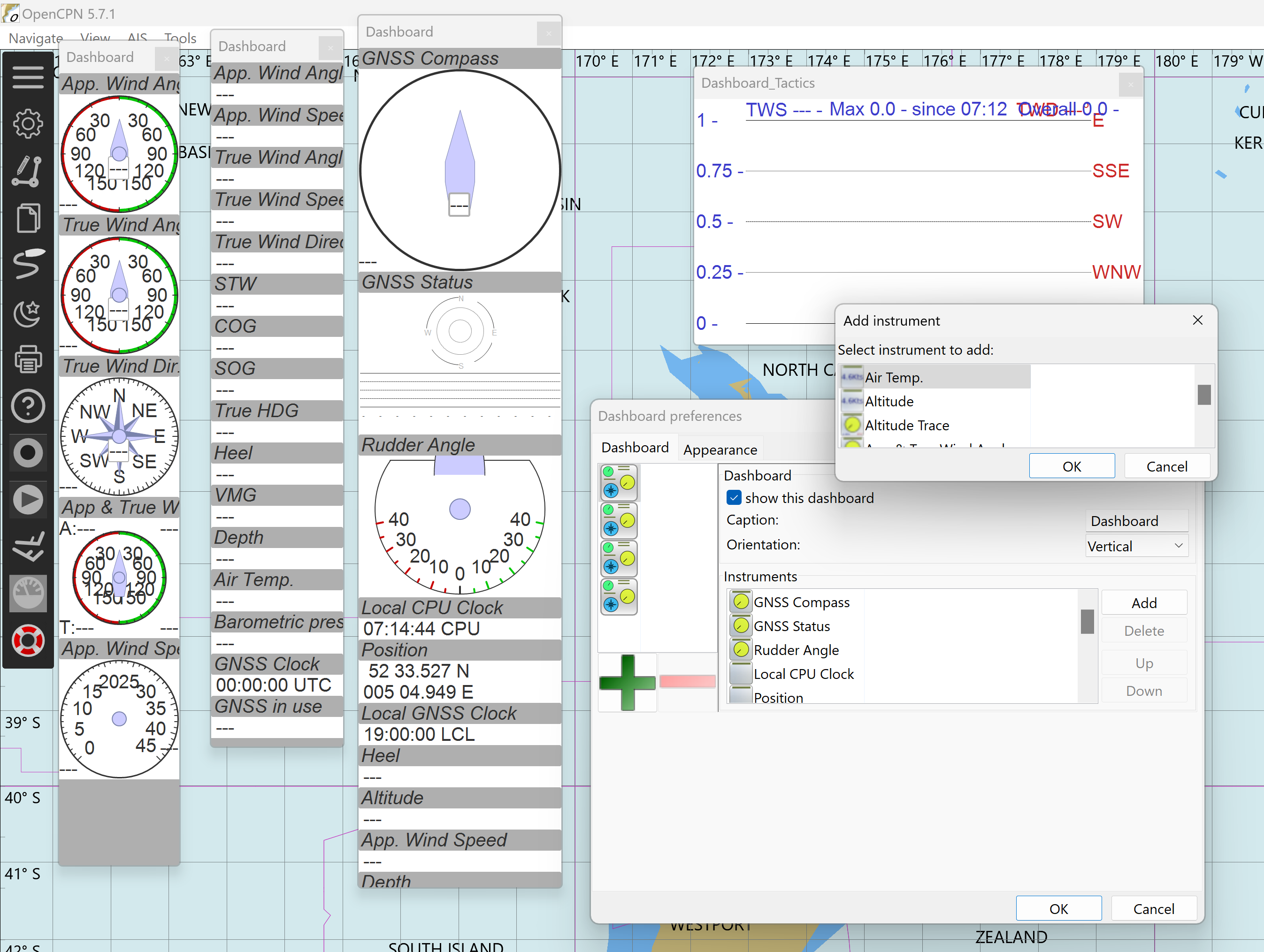Toggle the 'show this dashboard' checkbox
This screenshot has height=952, width=1264.
tap(734, 497)
